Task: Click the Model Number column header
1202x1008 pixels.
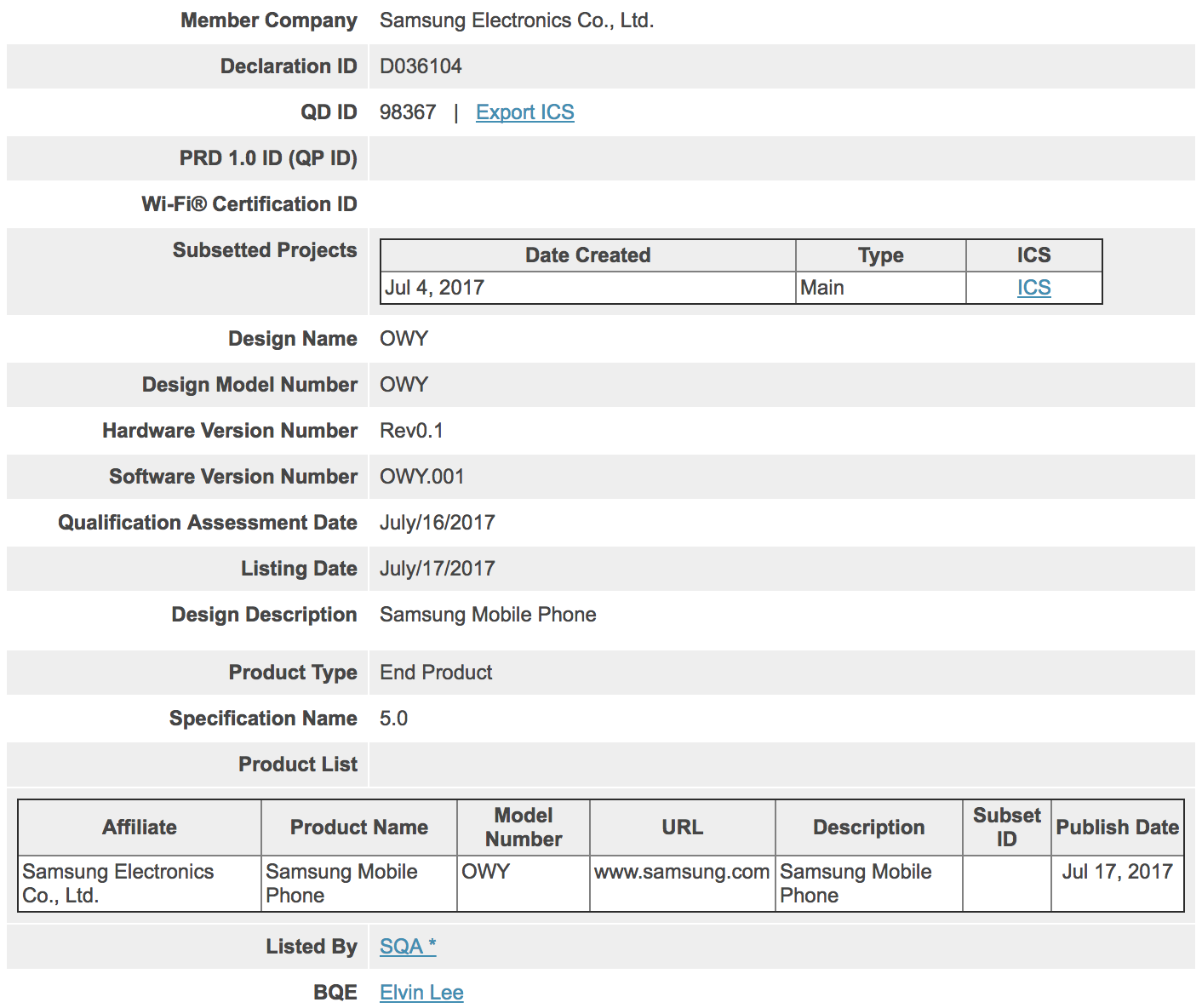Action: click(x=524, y=828)
